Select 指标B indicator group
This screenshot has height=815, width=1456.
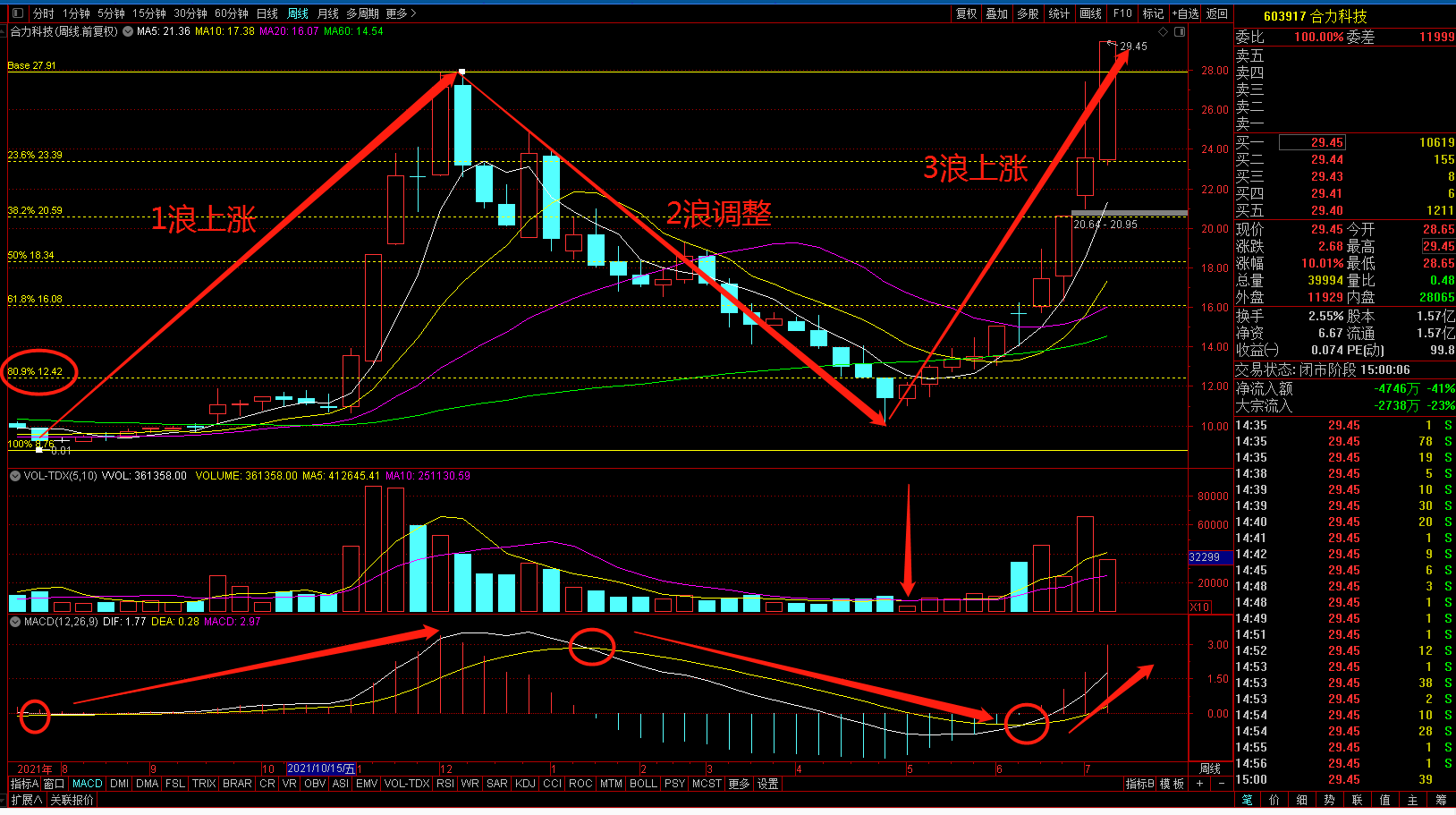tap(1140, 784)
